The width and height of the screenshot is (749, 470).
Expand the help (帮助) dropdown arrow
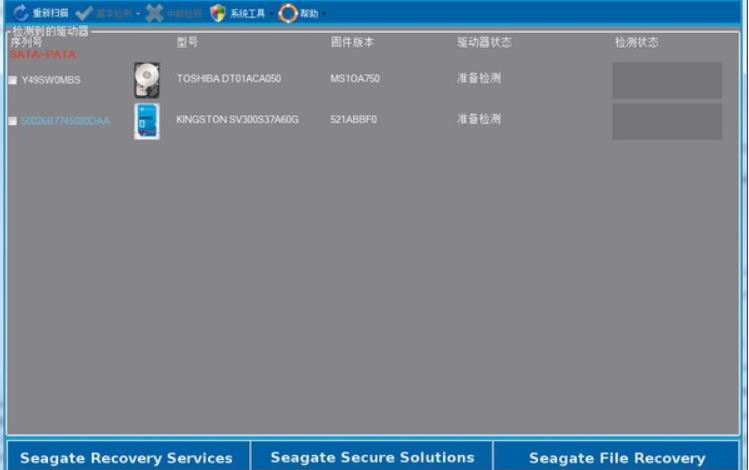pos(324,14)
